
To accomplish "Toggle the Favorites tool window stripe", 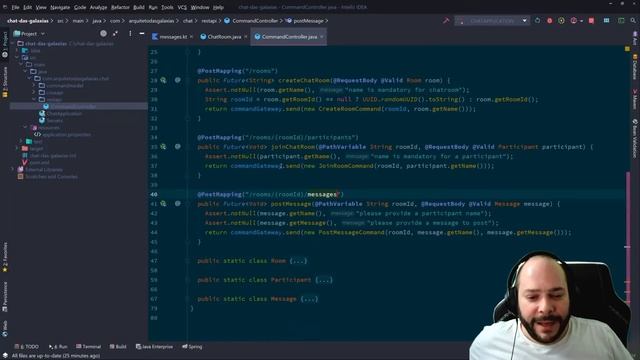I will pyautogui.click(x=5, y=257).
